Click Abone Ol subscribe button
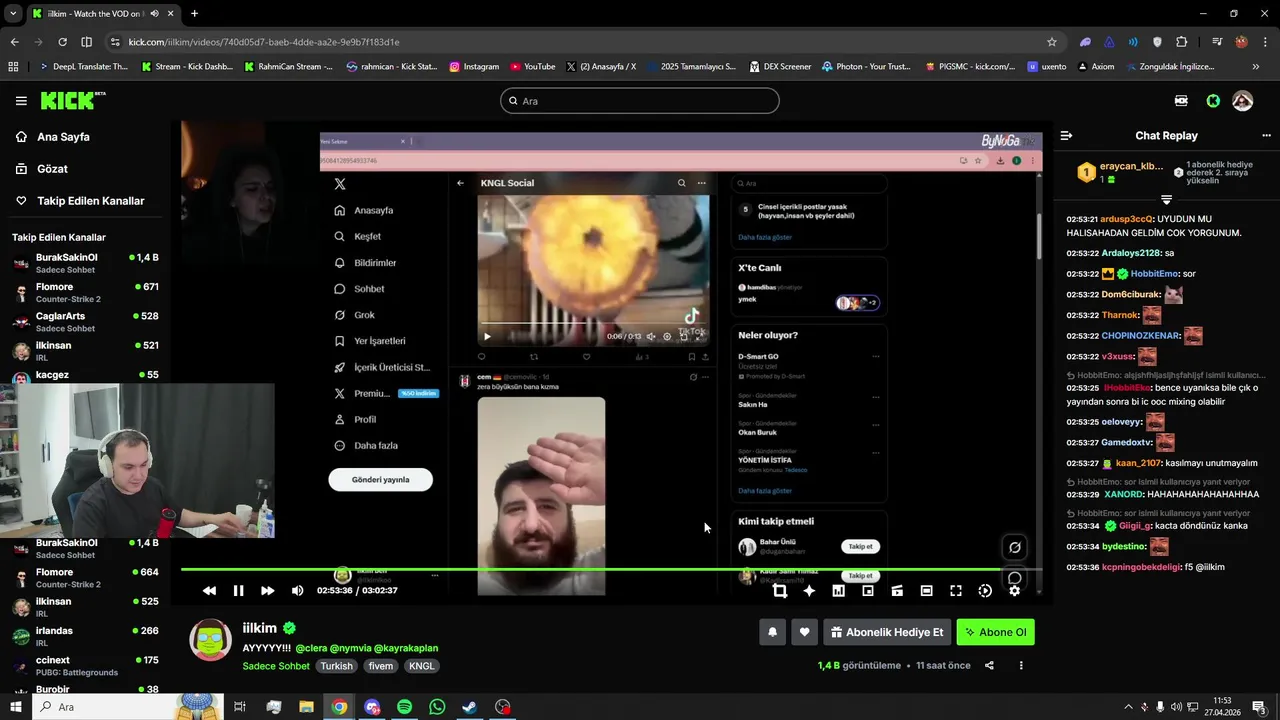Viewport: 1280px width, 720px height. 995,632
